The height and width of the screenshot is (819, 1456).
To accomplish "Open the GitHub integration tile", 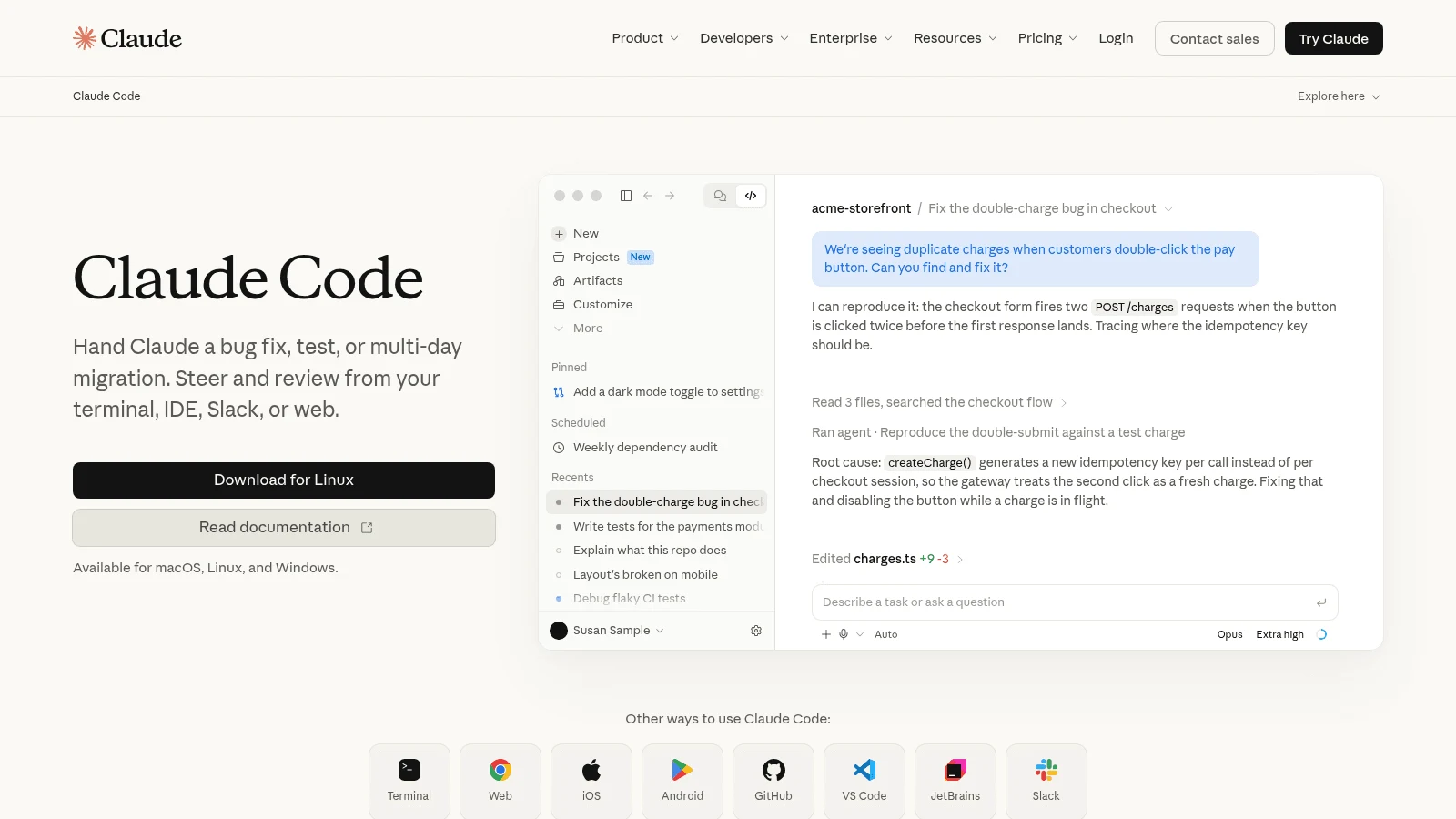I will 773,781.
